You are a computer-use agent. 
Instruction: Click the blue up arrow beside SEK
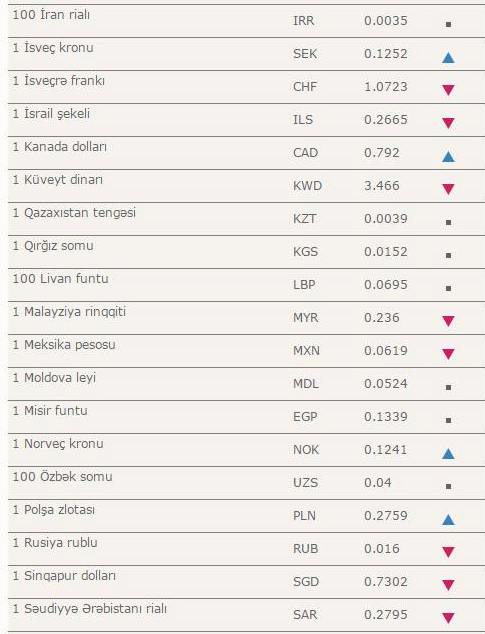(448, 58)
